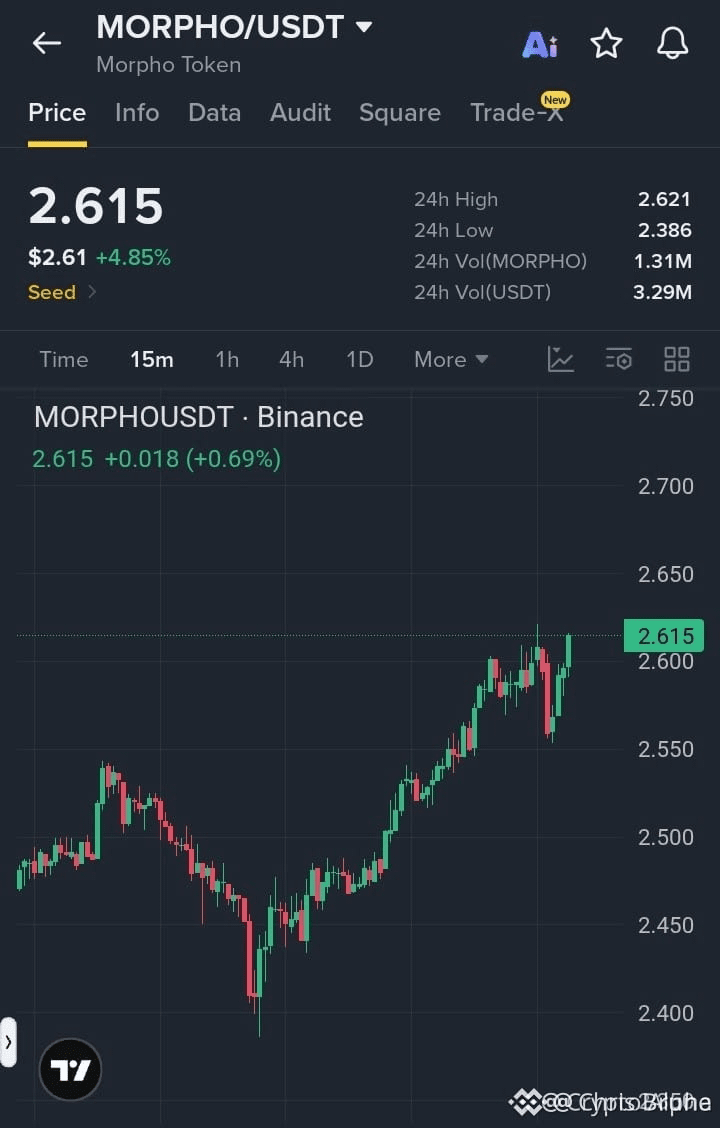Image resolution: width=720 pixels, height=1128 pixels.
Task: Click the 2.700 price axis label
Action: point(665,486)
